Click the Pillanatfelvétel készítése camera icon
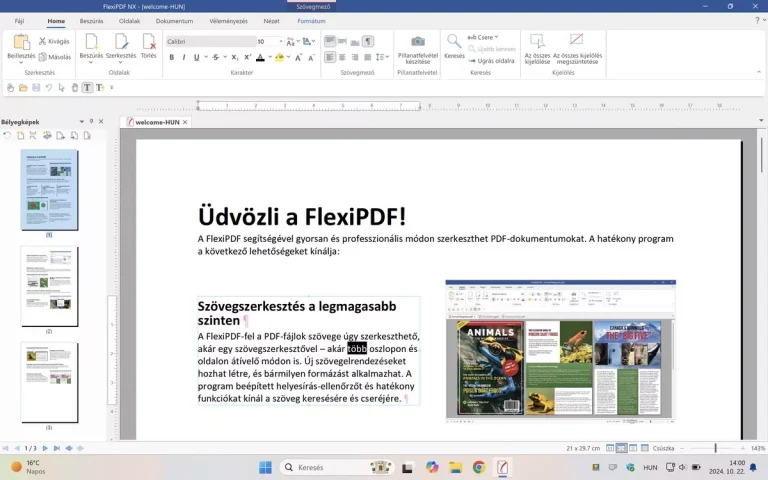Screen dimensions: 768x480 (418, 42)
